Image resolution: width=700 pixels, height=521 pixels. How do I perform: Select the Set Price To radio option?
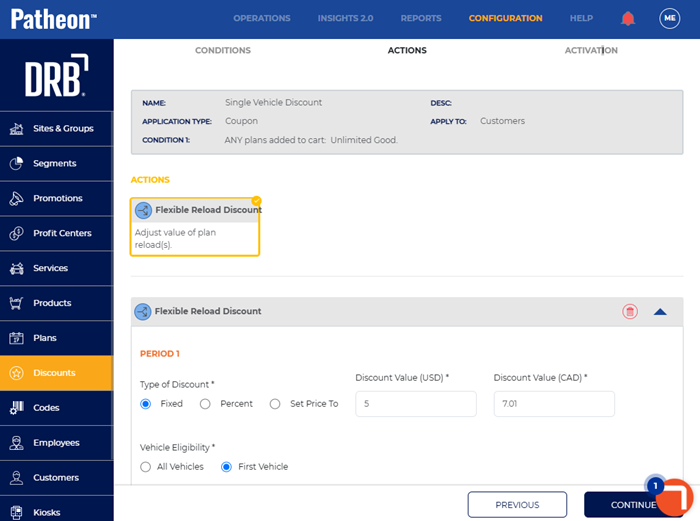pos(275,404)
